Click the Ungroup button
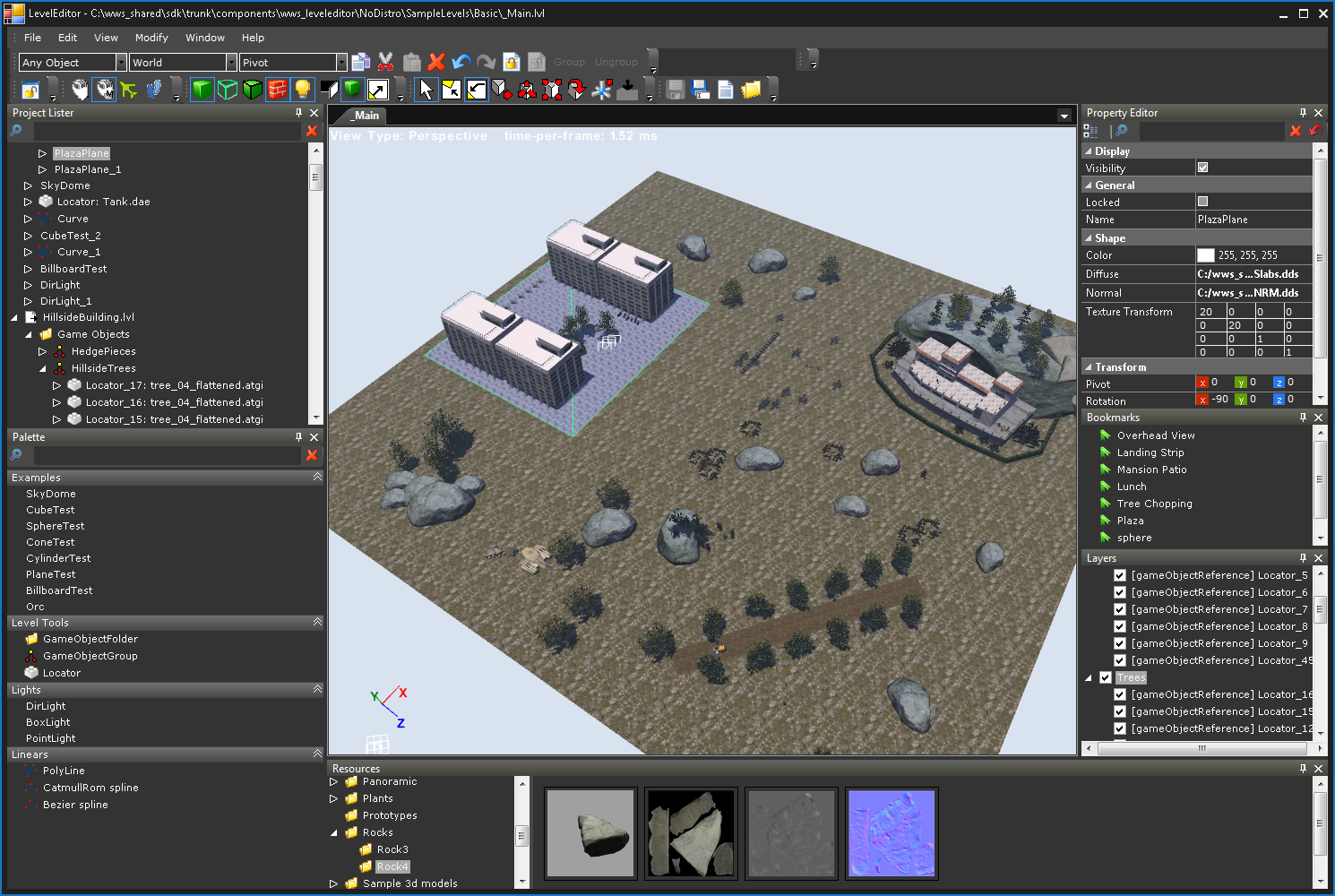Screen dimensions: 1335x896 click(616, 61)
